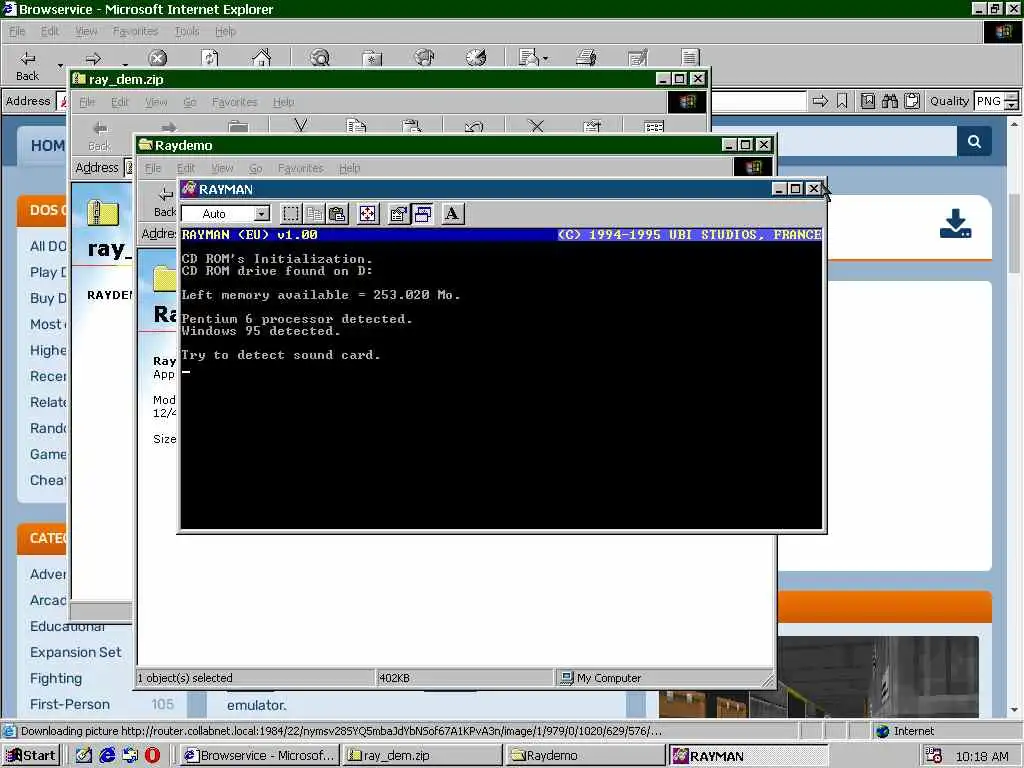
Task: Open File menu in Internet Explorer
Action: pyautogui.click(x=17, y=31)
